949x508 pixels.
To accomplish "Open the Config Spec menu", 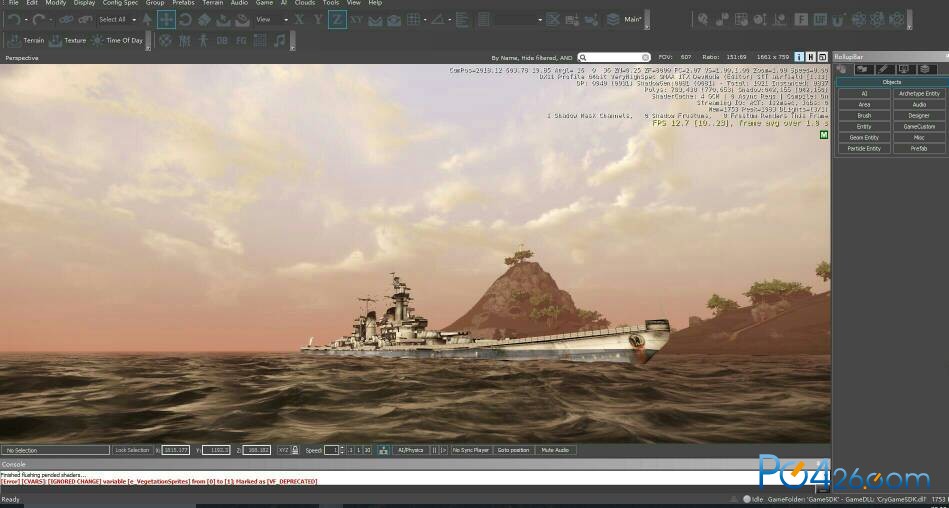I will 120,3.
